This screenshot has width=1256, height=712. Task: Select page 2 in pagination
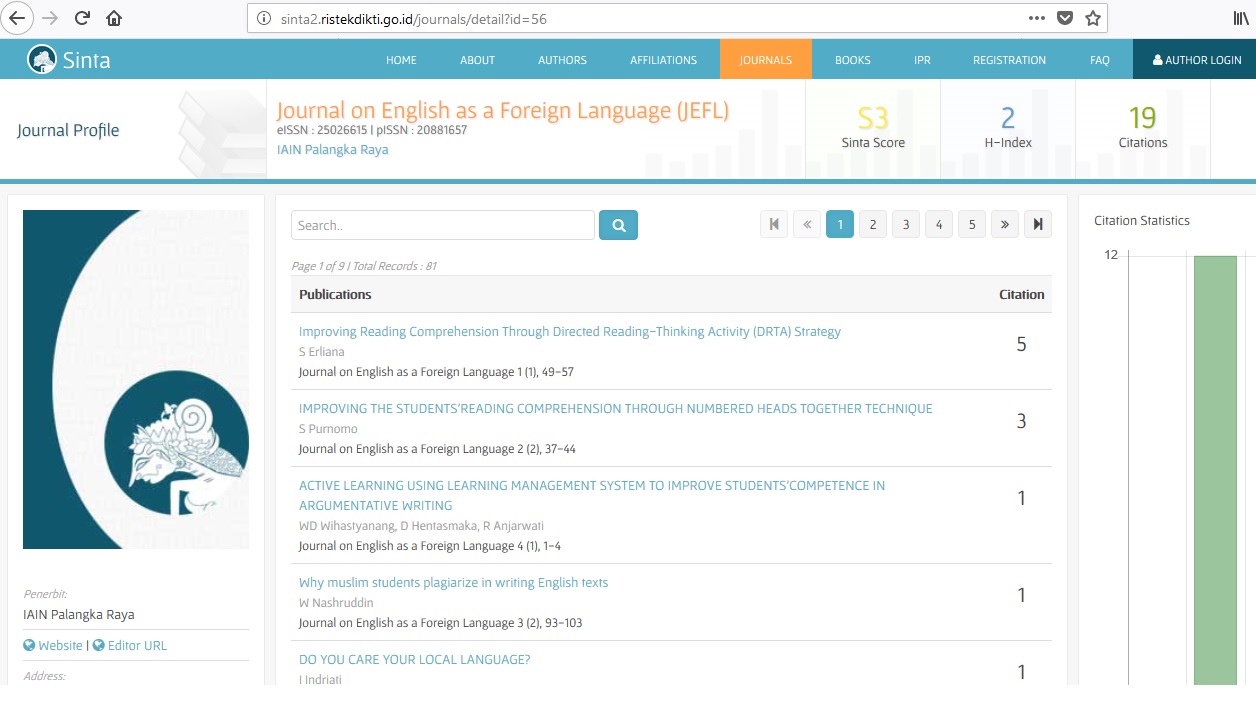[x=873, y=225]
